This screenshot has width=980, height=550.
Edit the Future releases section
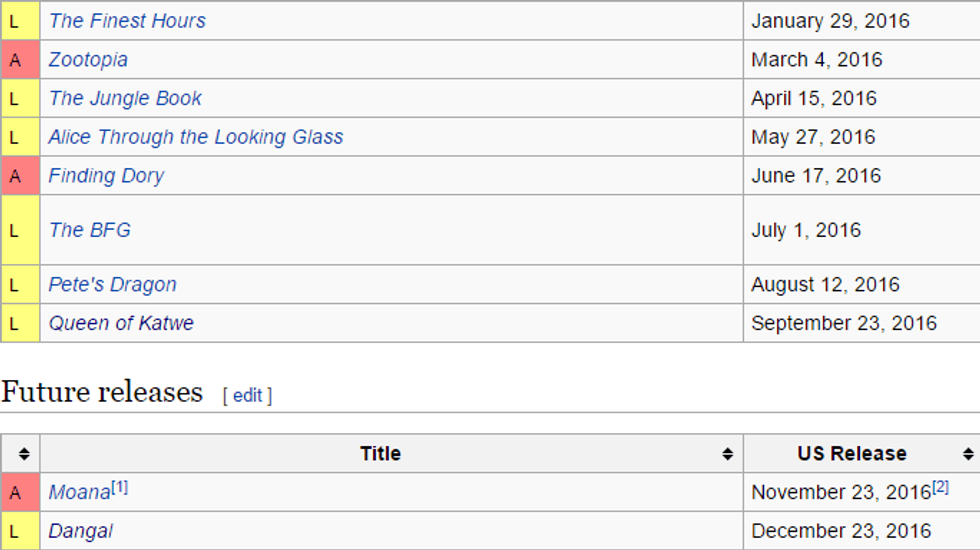[x=247, y=395]
